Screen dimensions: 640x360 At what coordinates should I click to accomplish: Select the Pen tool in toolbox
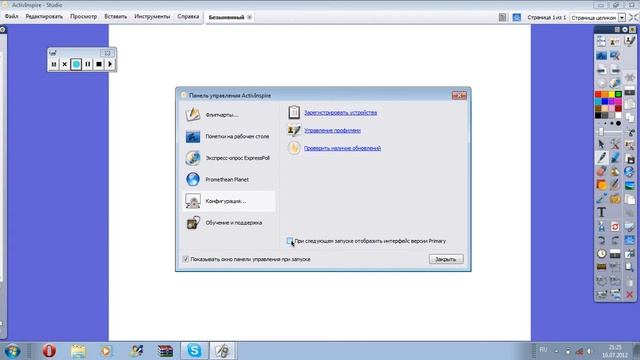point(602,158)
